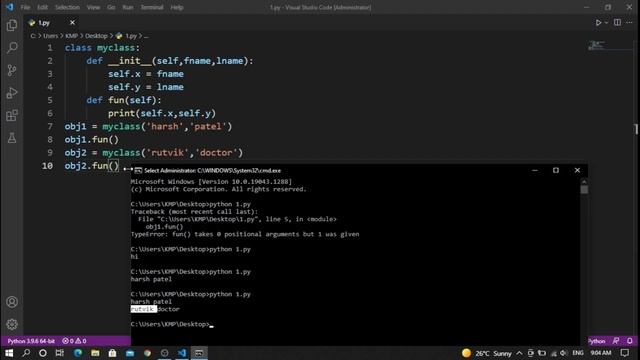Screen dimensions: 640x360
Task: Click line number 7 in editor gutter
Action: pos(50,127)
